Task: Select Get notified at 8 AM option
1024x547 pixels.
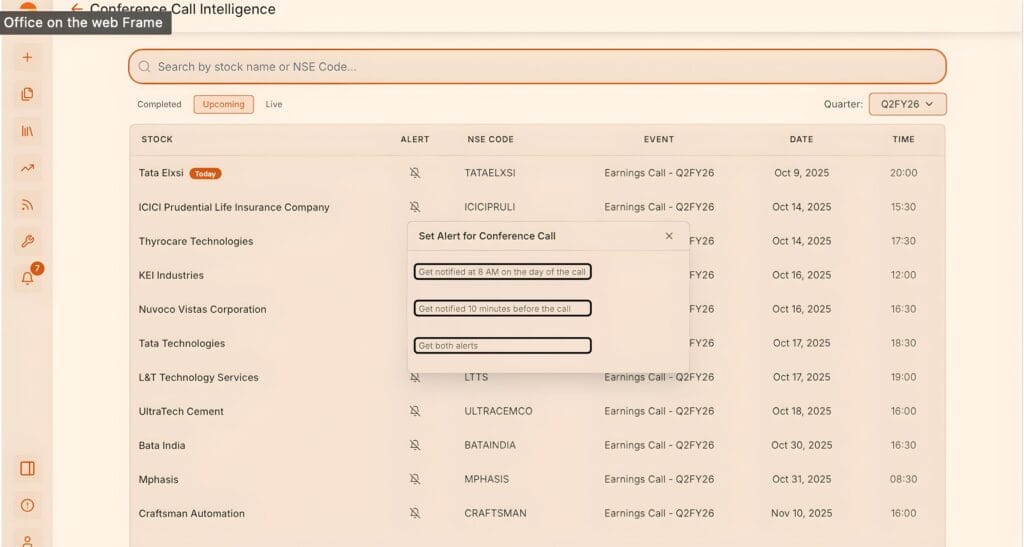Action: 502,272
